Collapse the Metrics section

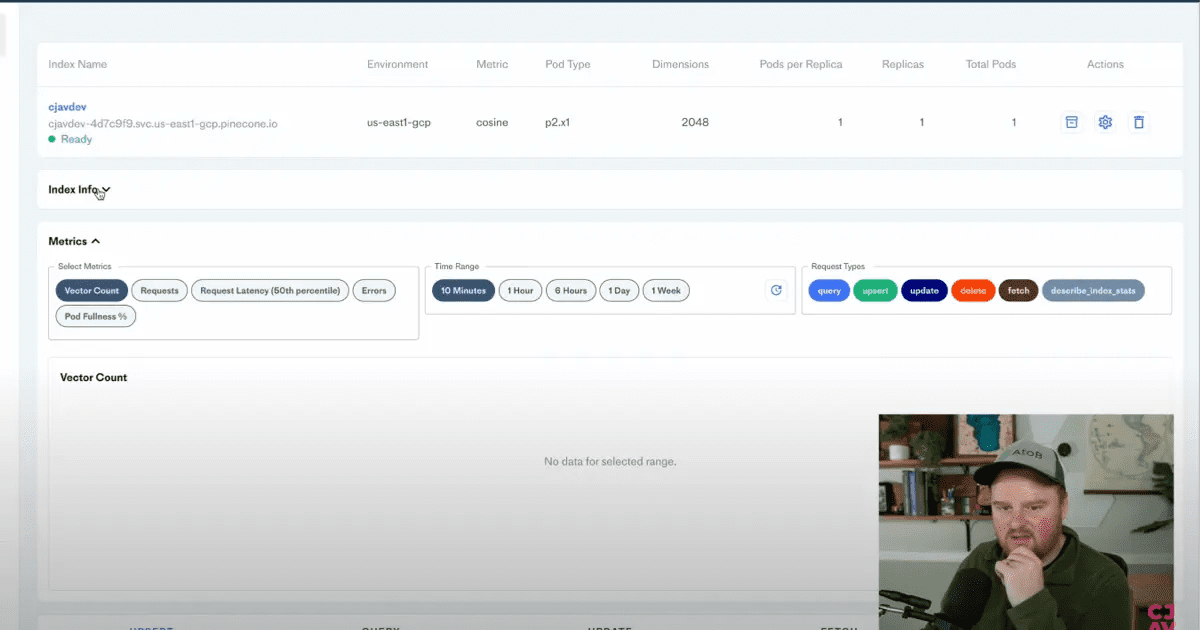click(x=74, y=241)
